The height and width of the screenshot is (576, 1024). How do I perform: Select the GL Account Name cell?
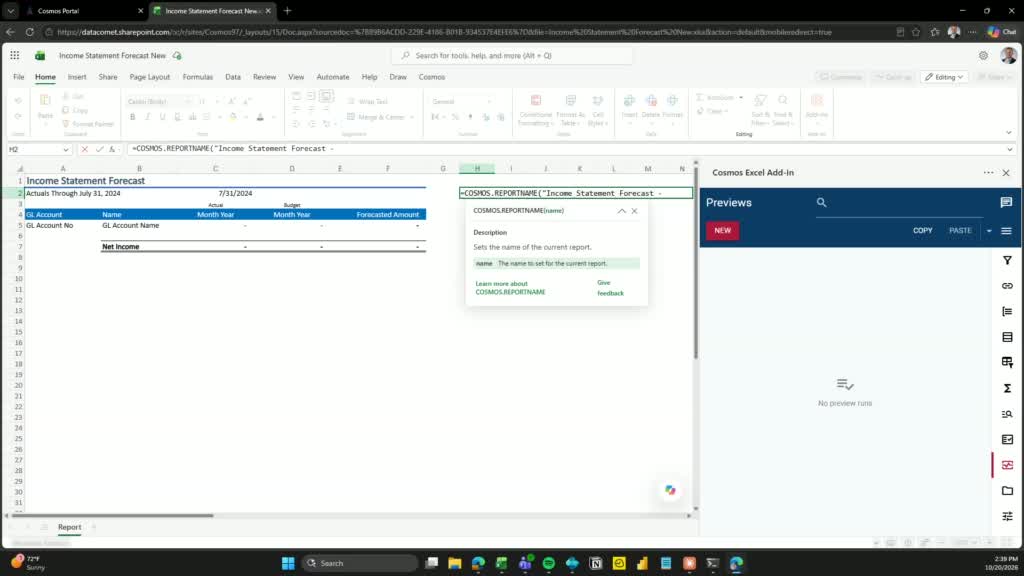[x=139, y=225]
